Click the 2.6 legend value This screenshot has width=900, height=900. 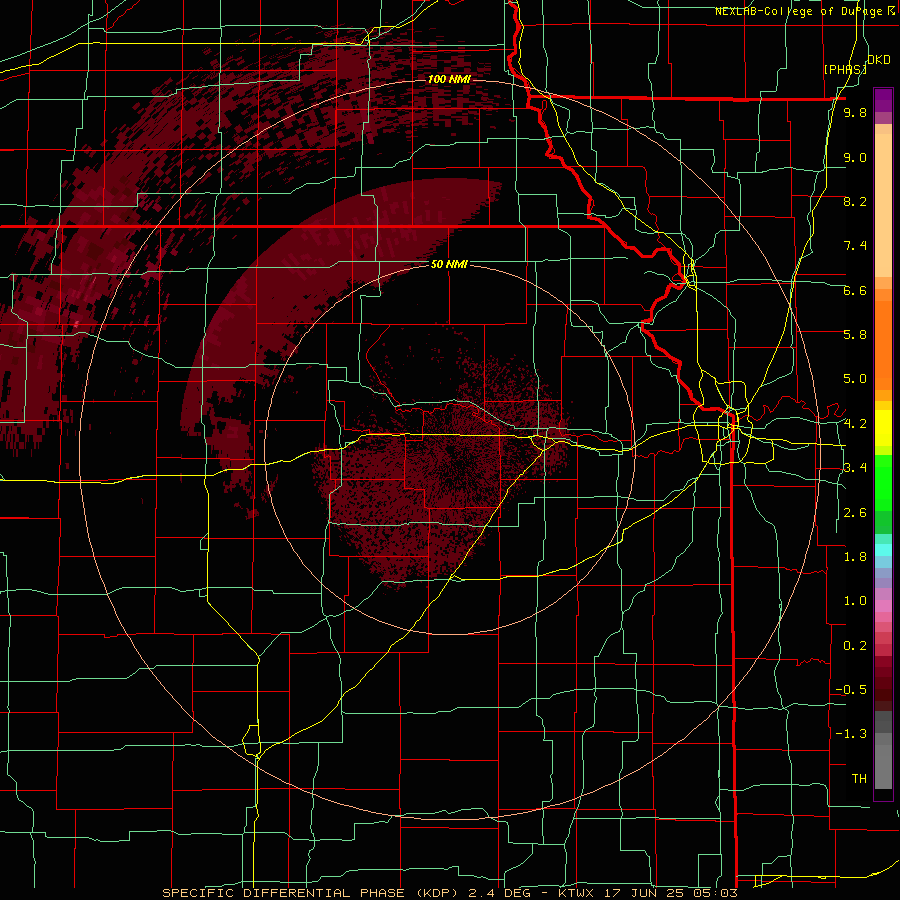click(855, 513)
